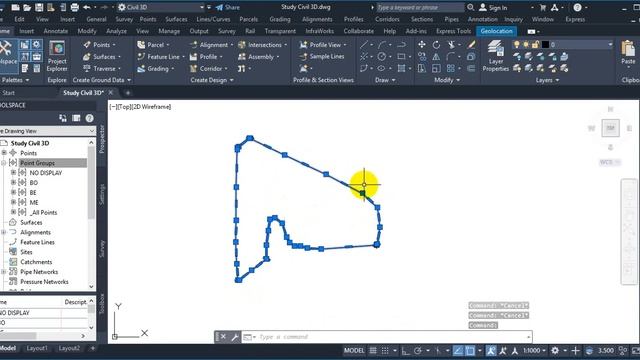Viewport: 640px width, 360px height.
Task: Switch to the Geolocation ribbon tab
Action: pyautogui.click(x=496, y=31)
